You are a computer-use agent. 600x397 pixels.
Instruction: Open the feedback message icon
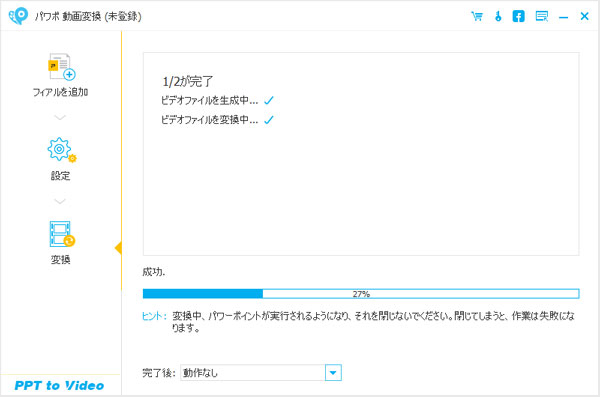pos(541,16)
